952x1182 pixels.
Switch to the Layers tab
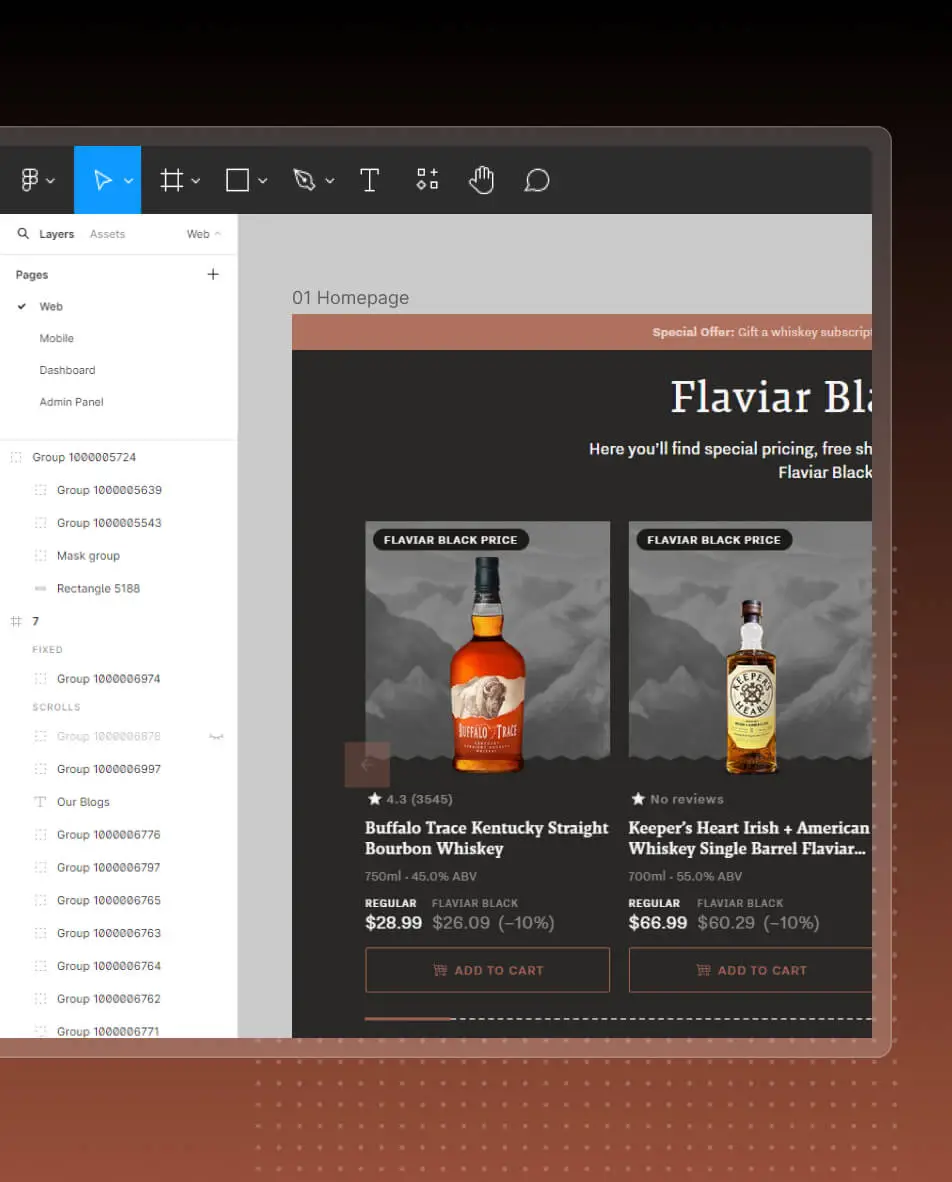[x=57, y=234]
